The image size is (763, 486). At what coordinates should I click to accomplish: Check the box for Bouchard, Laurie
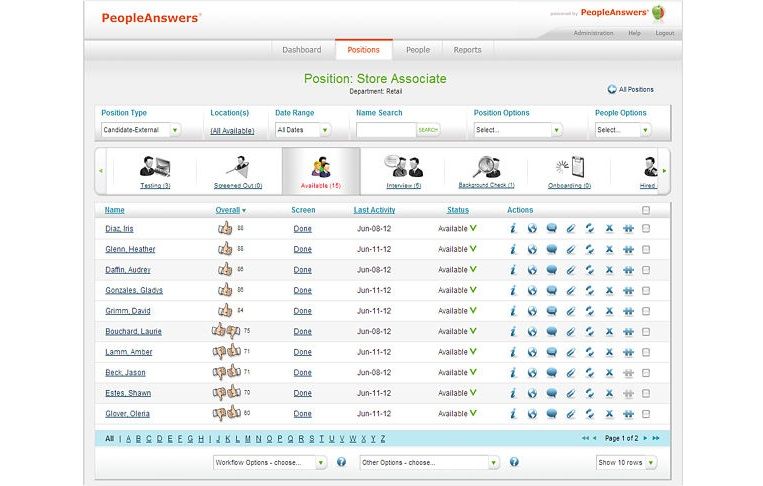coord(646,331)
